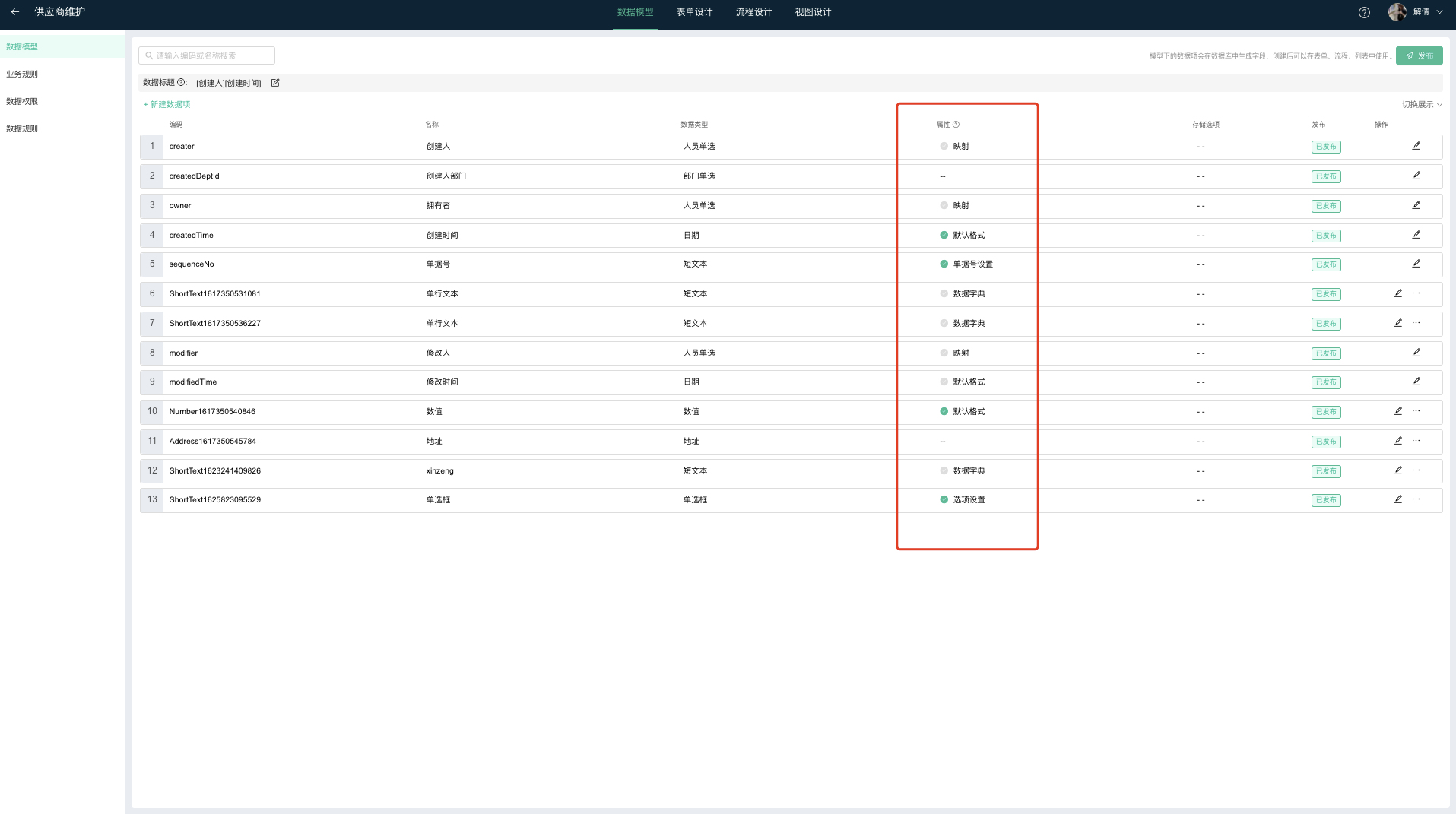Open more options for ShortText1623241409826
1456x814 pixels.
(1416, 470)
